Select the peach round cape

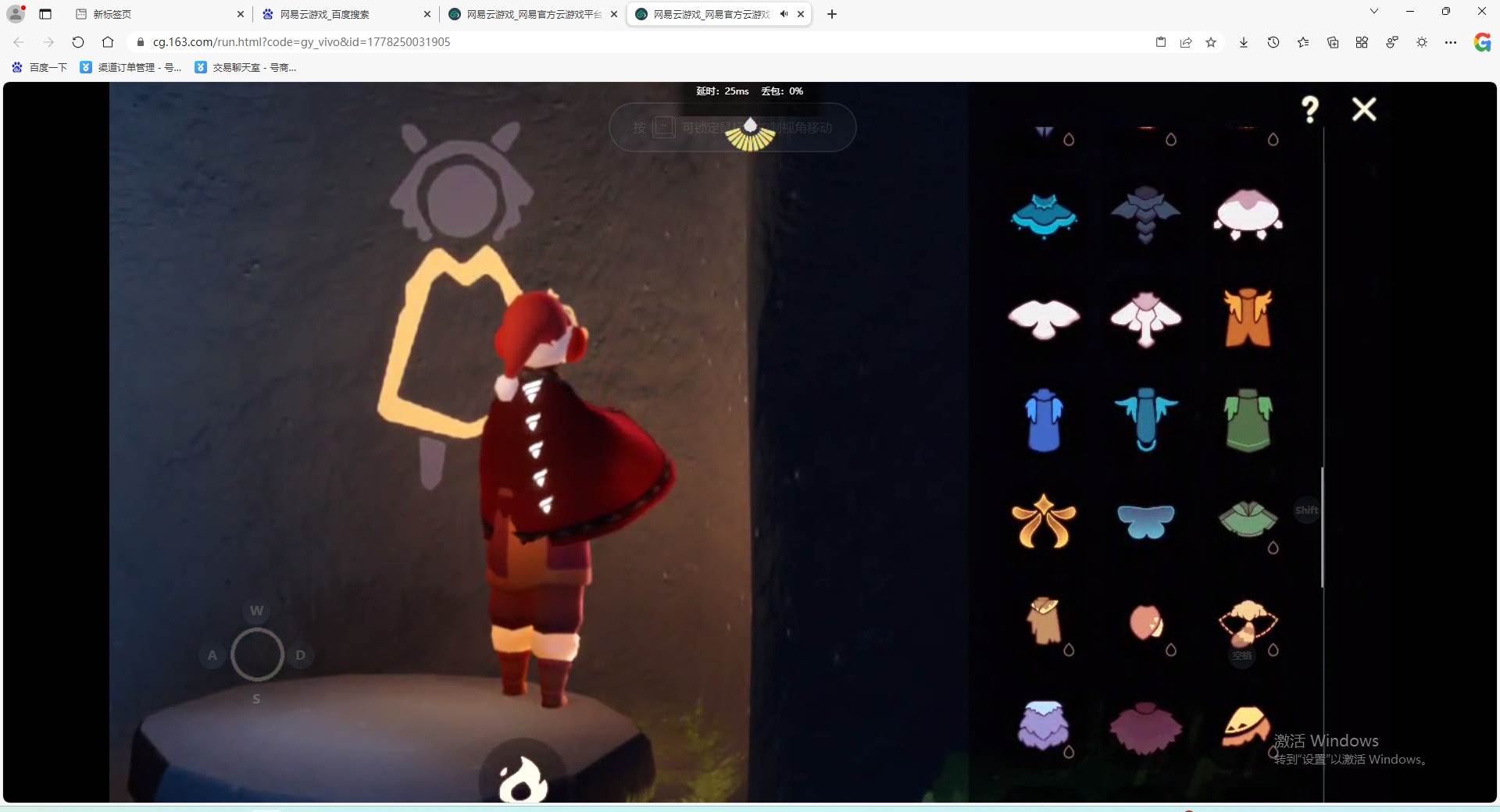coord(1146,622)
